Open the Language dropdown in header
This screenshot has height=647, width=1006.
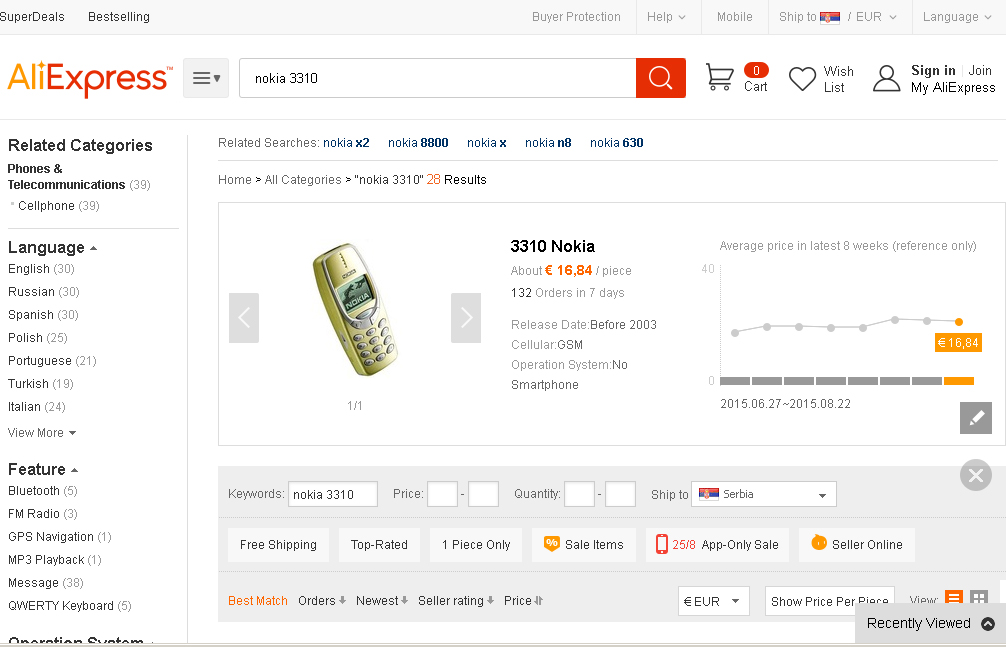pyautogui.click(x=957, y=17)
